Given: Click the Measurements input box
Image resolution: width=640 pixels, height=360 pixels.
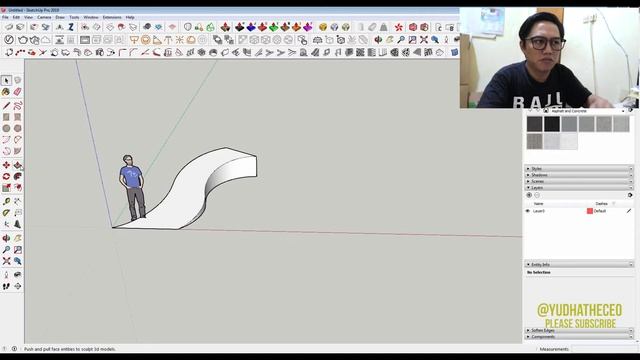Looking at the screenshot, I should pos(604,349).
